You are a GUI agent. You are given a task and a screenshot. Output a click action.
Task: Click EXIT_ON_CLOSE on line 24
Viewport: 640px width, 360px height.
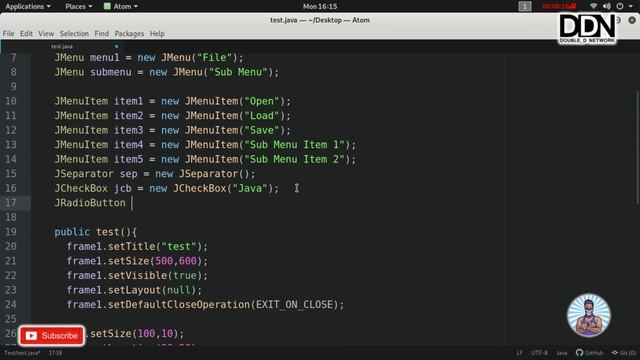pyautogui.click(x=295, y=304)
